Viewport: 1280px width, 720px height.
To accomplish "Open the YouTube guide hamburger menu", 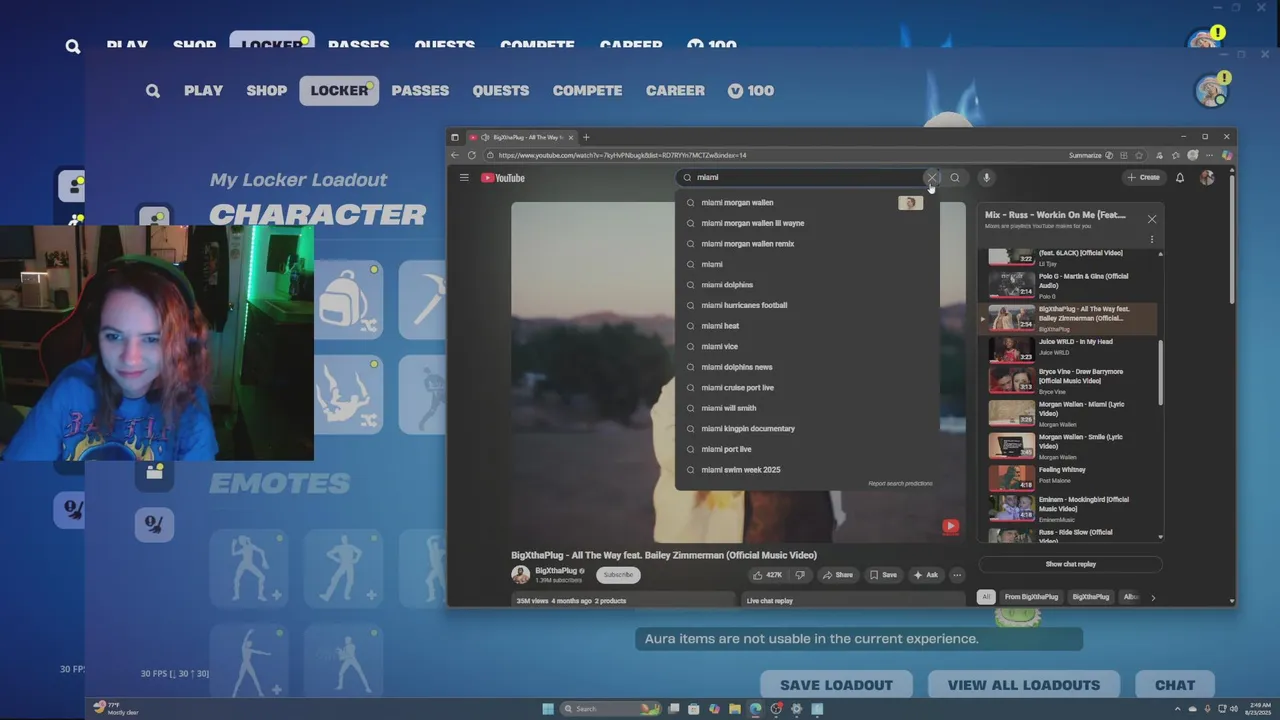I will point(464,178).
